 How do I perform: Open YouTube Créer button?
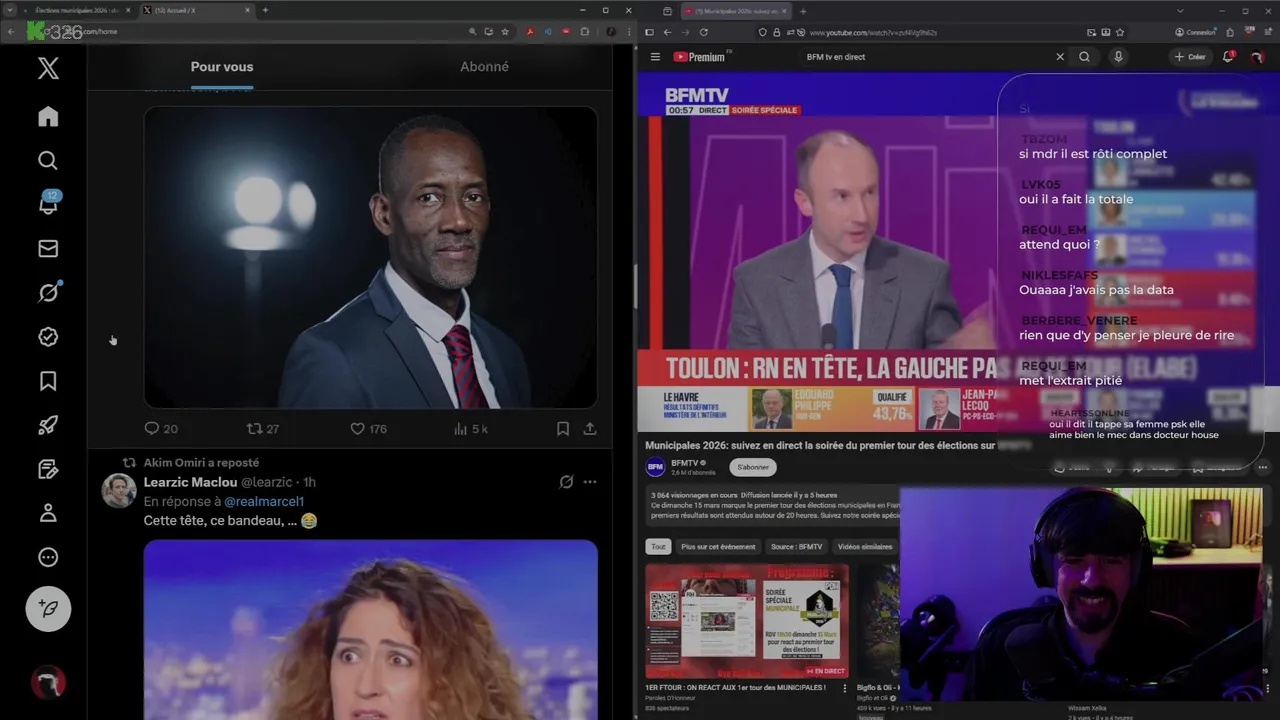[1190, 57]
